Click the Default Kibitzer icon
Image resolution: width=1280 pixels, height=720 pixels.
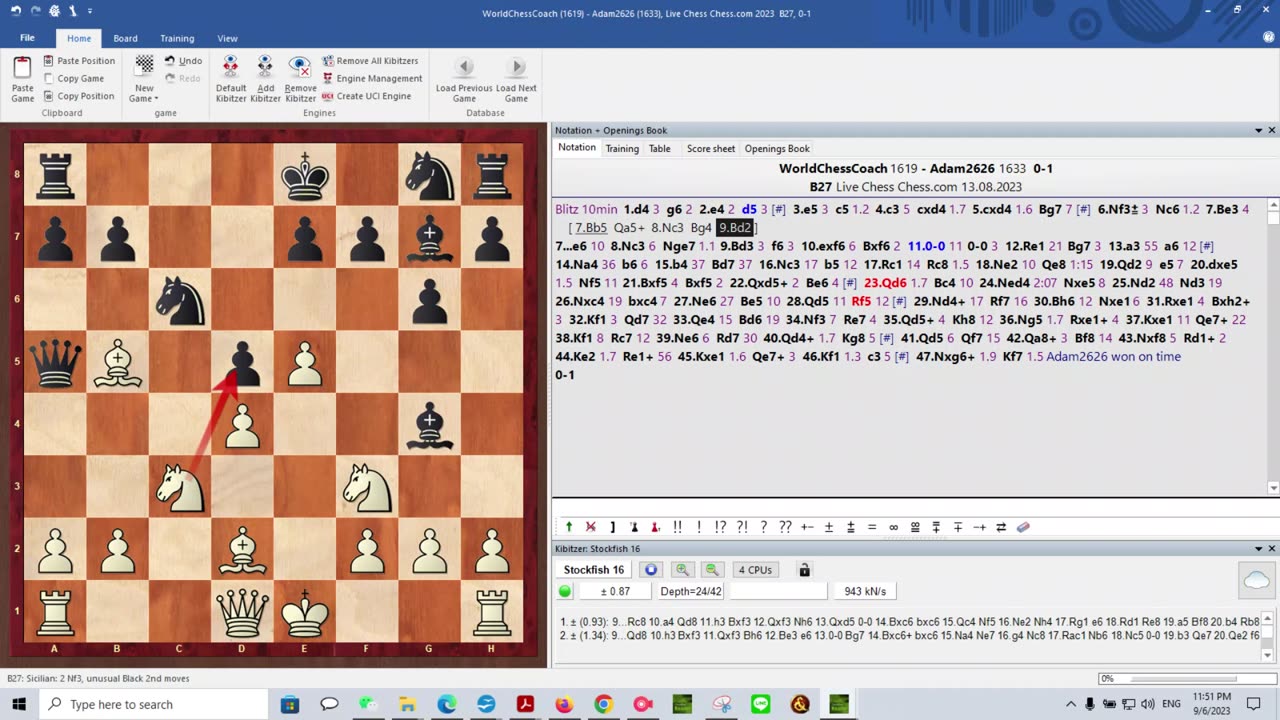(x=231, y=79)
